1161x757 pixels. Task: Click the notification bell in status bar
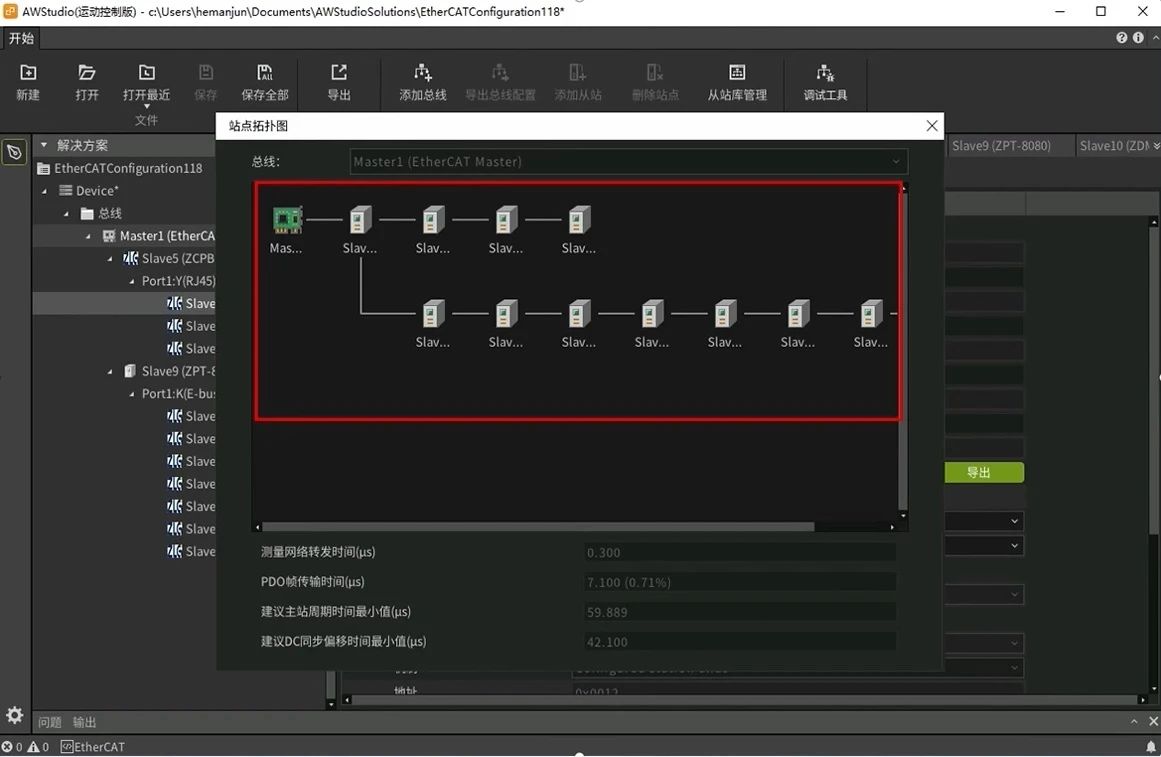pyautogui.click(x=1151, y=747)
